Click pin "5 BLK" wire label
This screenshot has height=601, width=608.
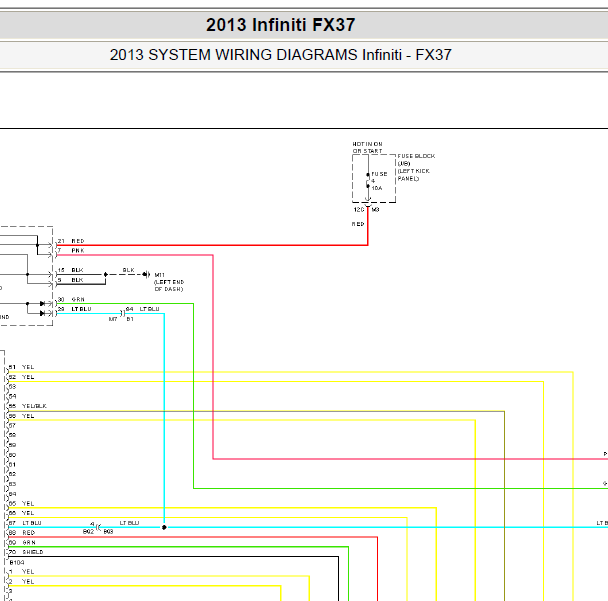tap(71, 280)
